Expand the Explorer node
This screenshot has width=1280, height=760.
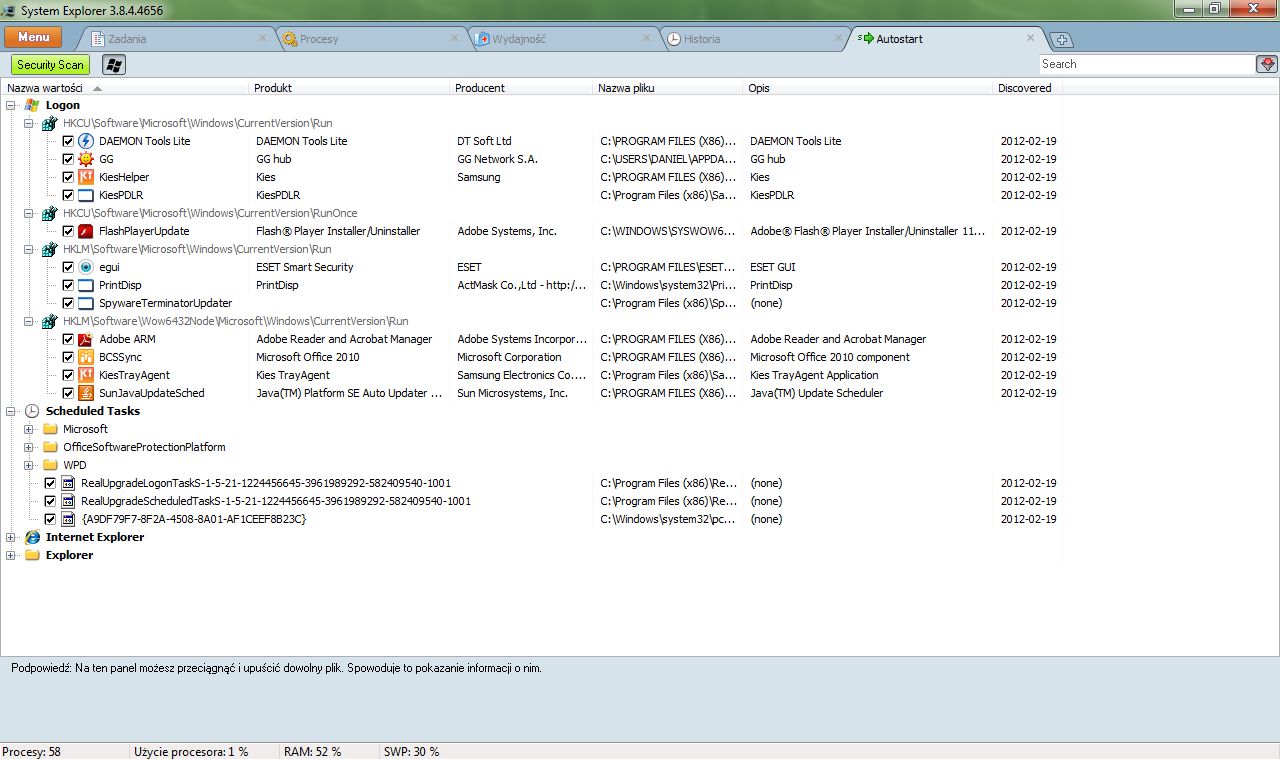click(11, 555)
